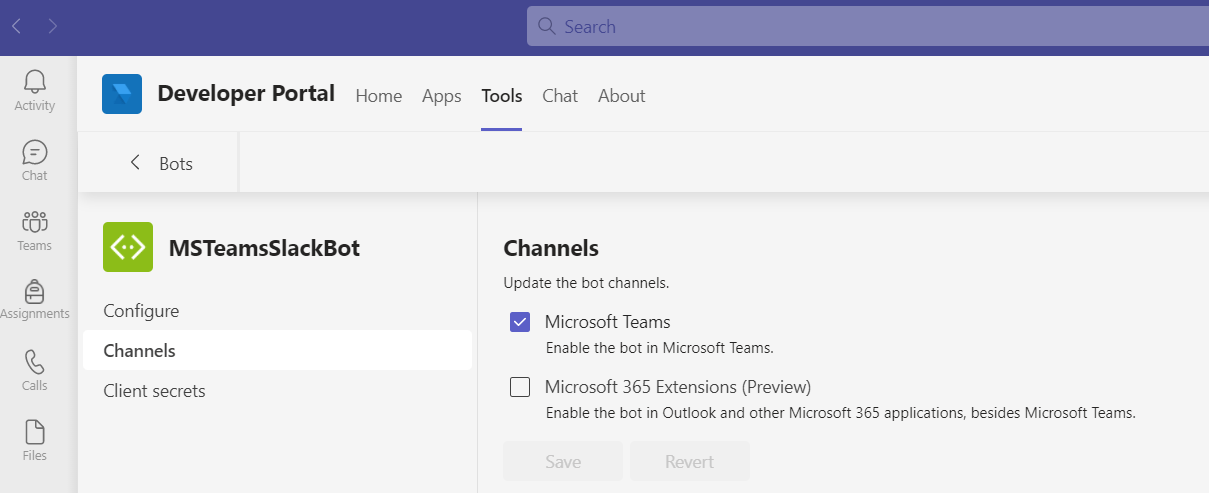Image resolution: width=1209 pixels, height=493 pixels.
Task: Focus the Search input field
Action: click(x=868, y=27)
